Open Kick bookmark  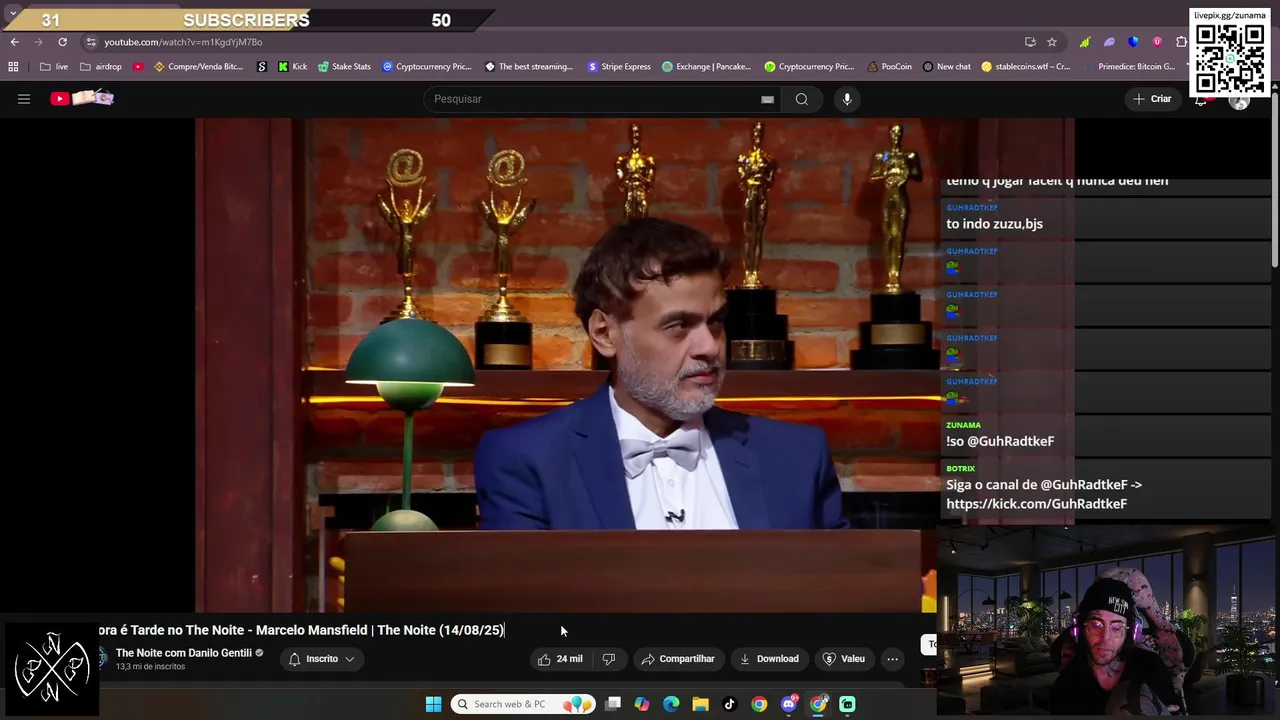coord(292,67)
